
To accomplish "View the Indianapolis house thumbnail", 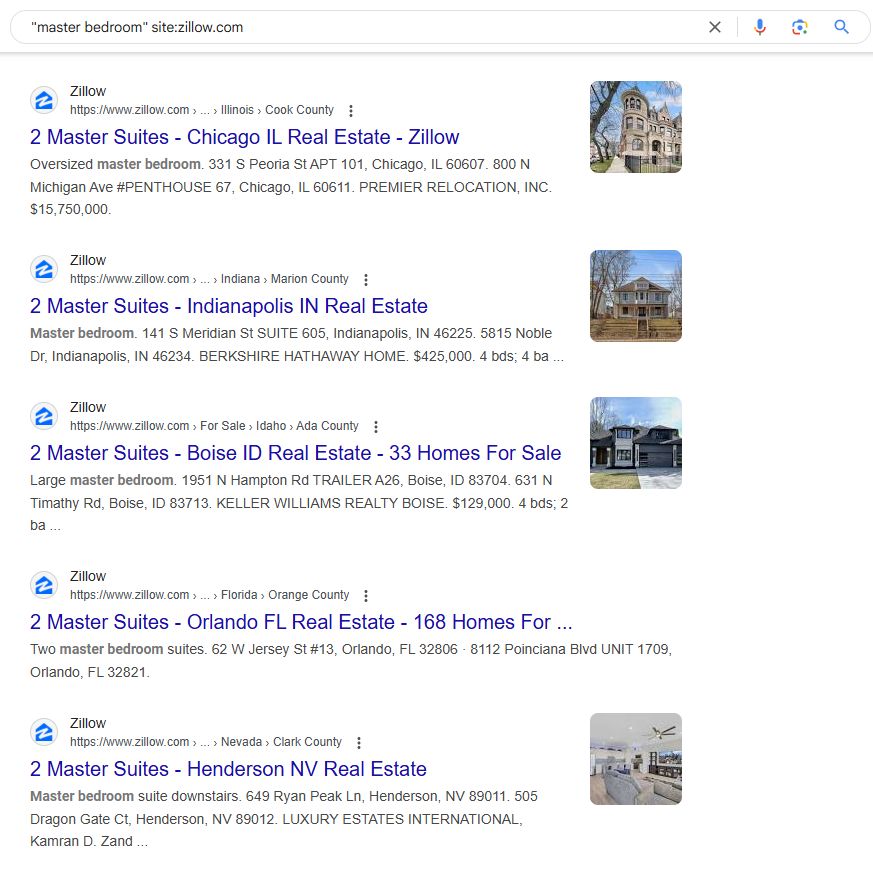I will [636, 296].
